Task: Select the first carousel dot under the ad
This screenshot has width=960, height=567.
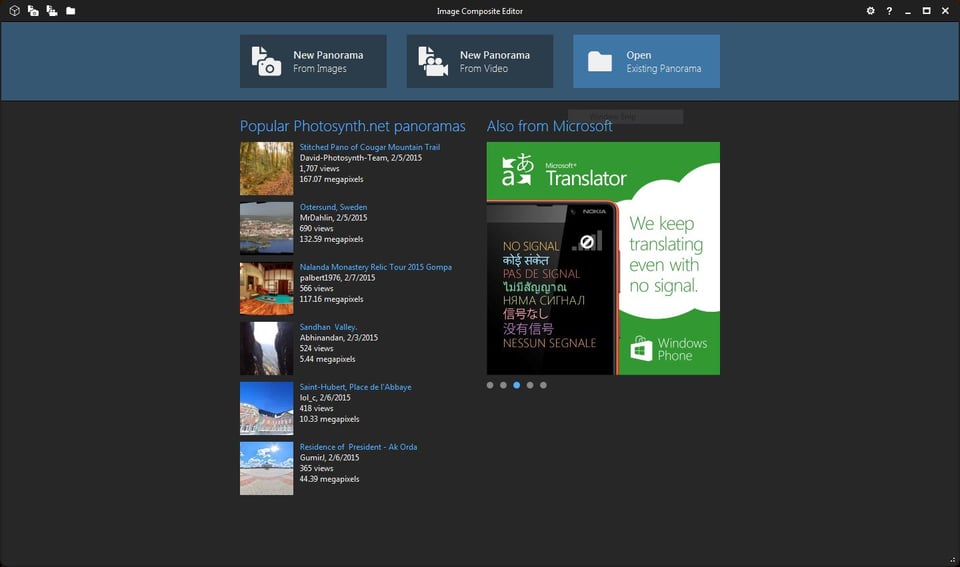Action: (490, 385)
